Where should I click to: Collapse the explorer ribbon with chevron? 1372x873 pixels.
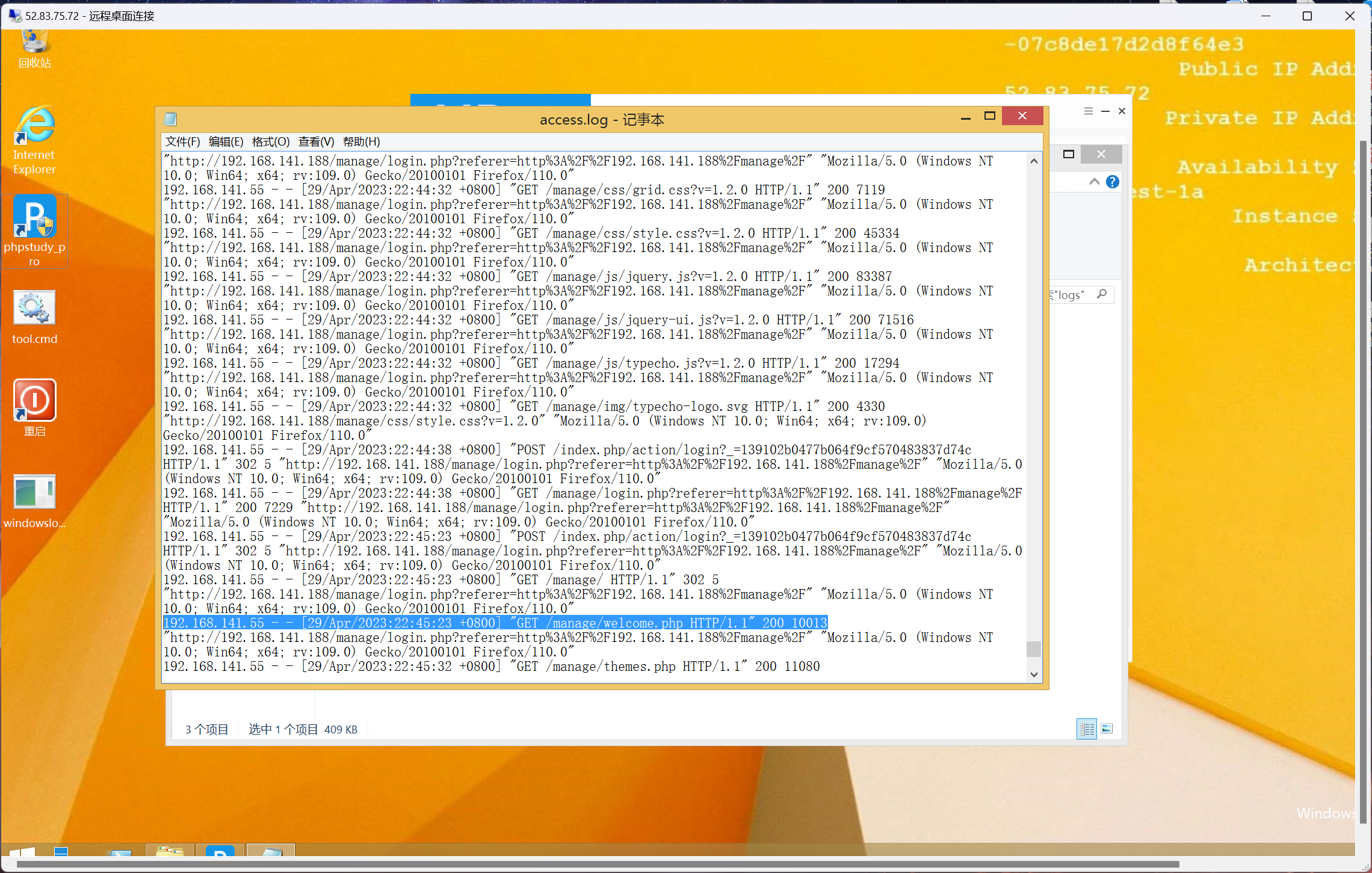tap(1095, 182)
